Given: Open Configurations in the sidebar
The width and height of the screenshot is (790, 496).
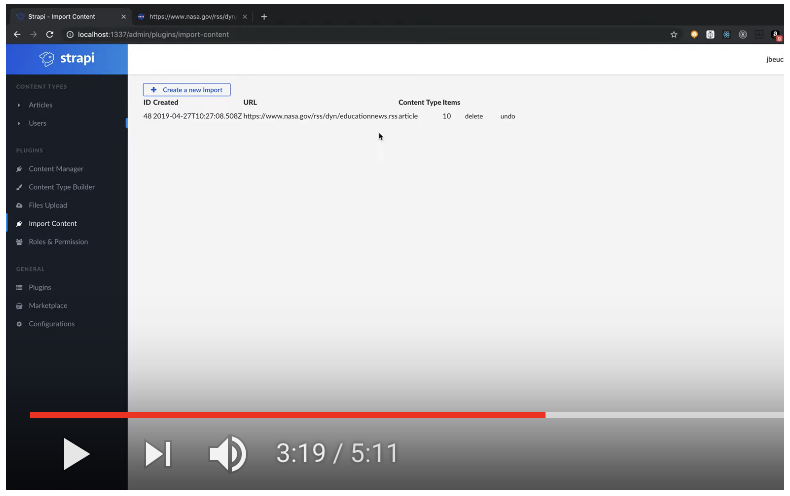Looking at the screenshot, I should coord(51,324).
